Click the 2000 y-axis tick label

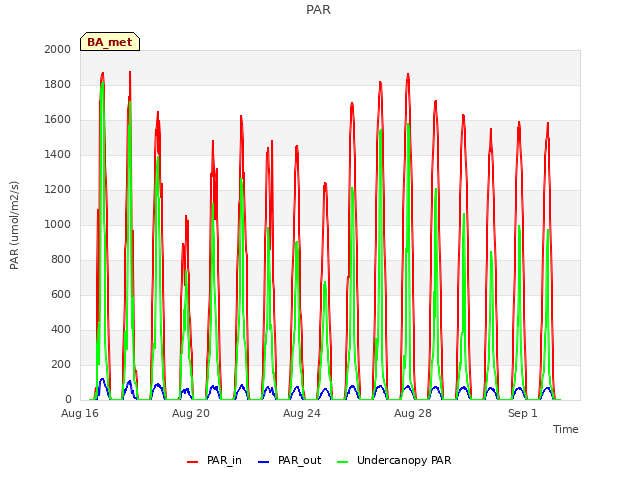tap(58, 49)
